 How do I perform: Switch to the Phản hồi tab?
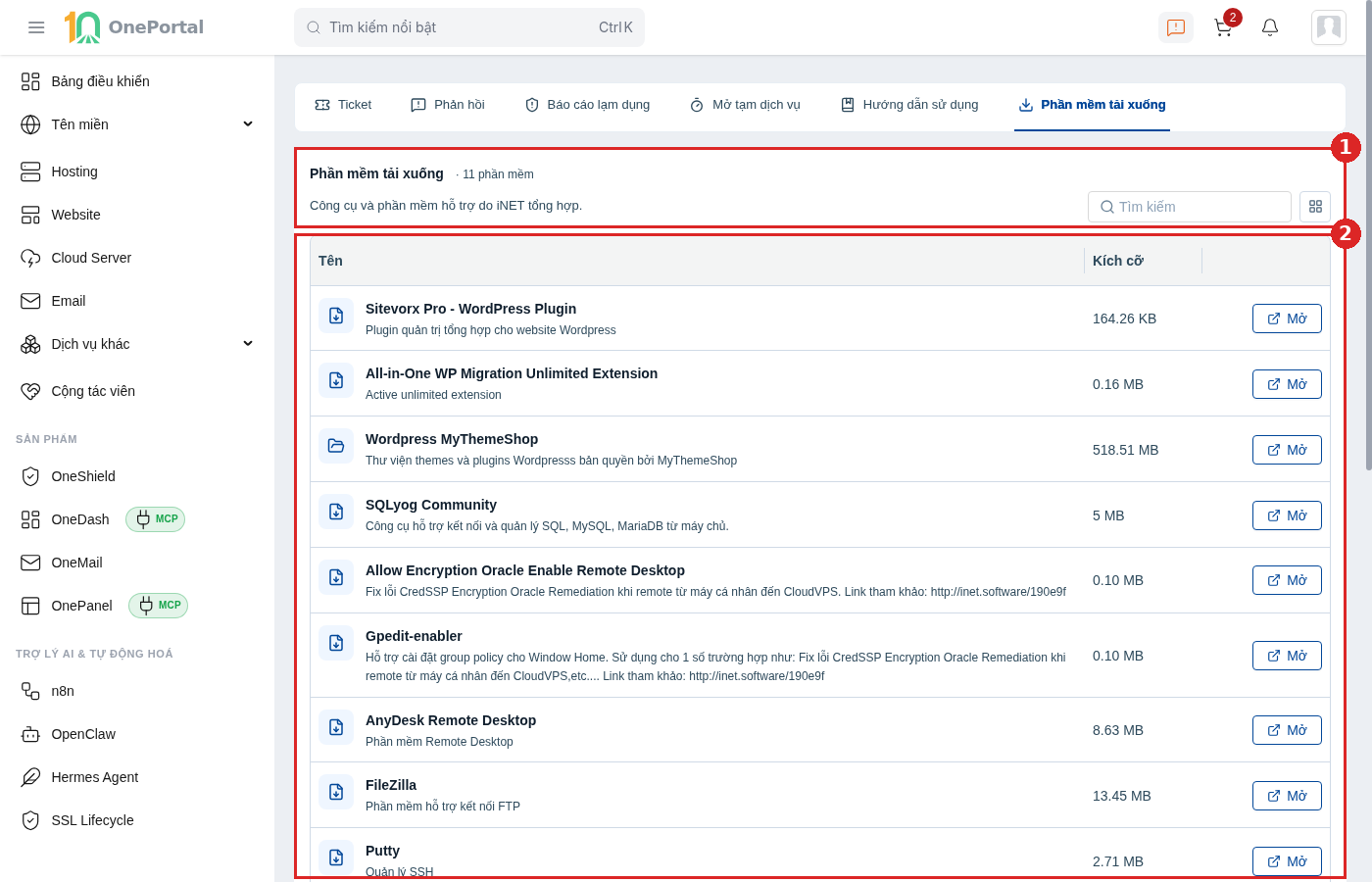point(448,105)
